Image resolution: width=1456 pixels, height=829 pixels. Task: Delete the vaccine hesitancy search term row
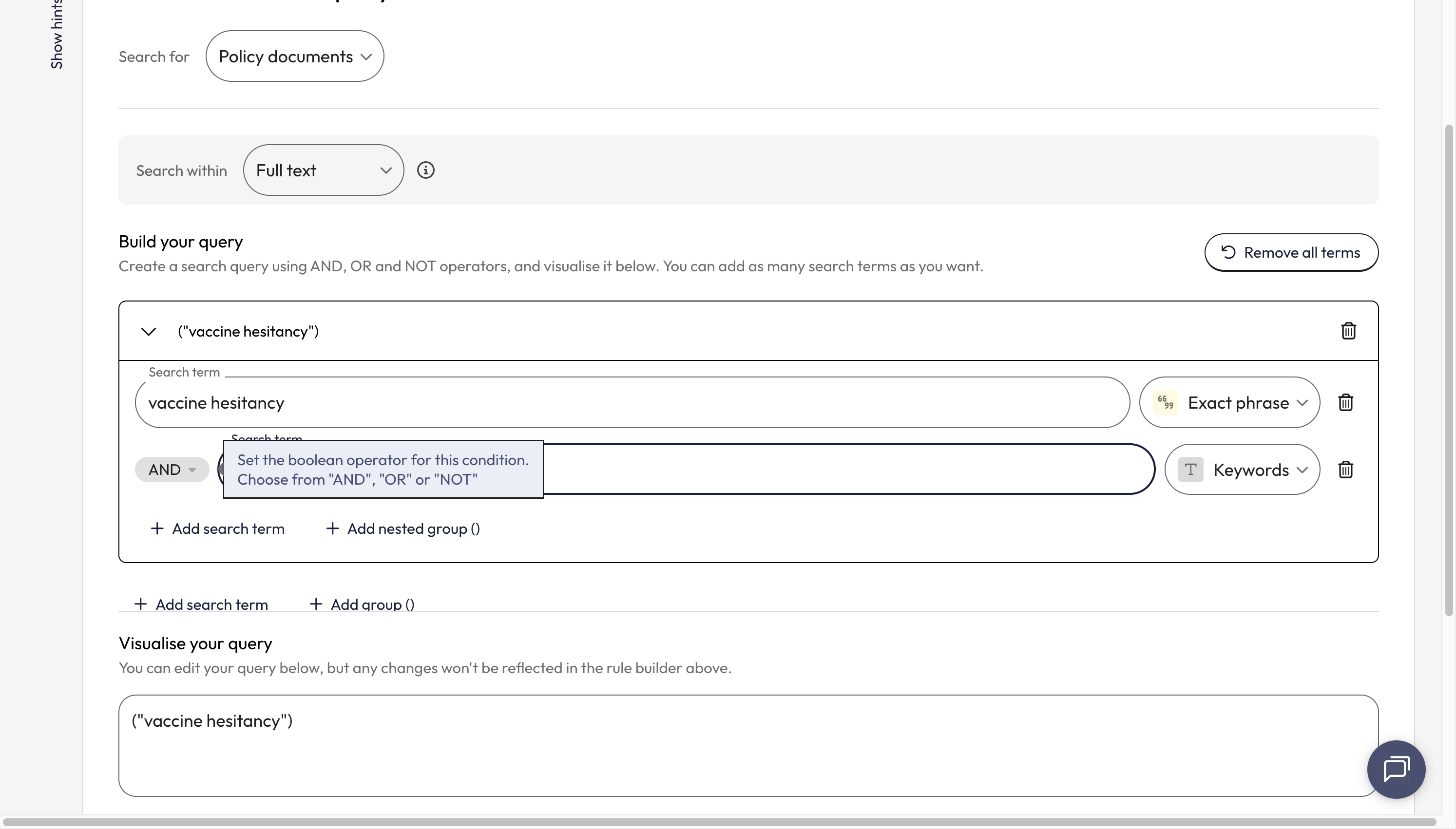click(x=1345, y=402)
